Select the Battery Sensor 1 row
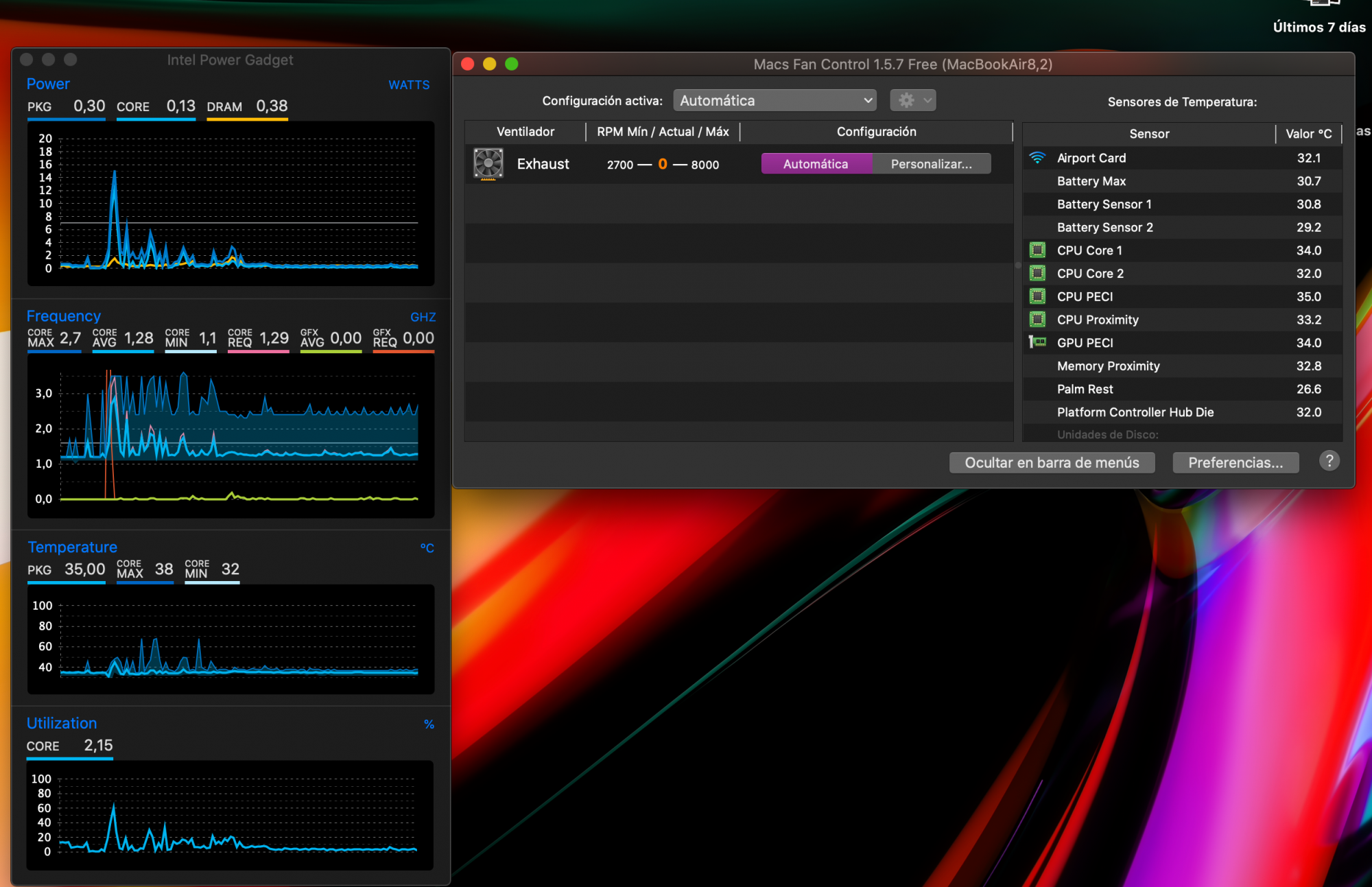 tap(1182, 204)
